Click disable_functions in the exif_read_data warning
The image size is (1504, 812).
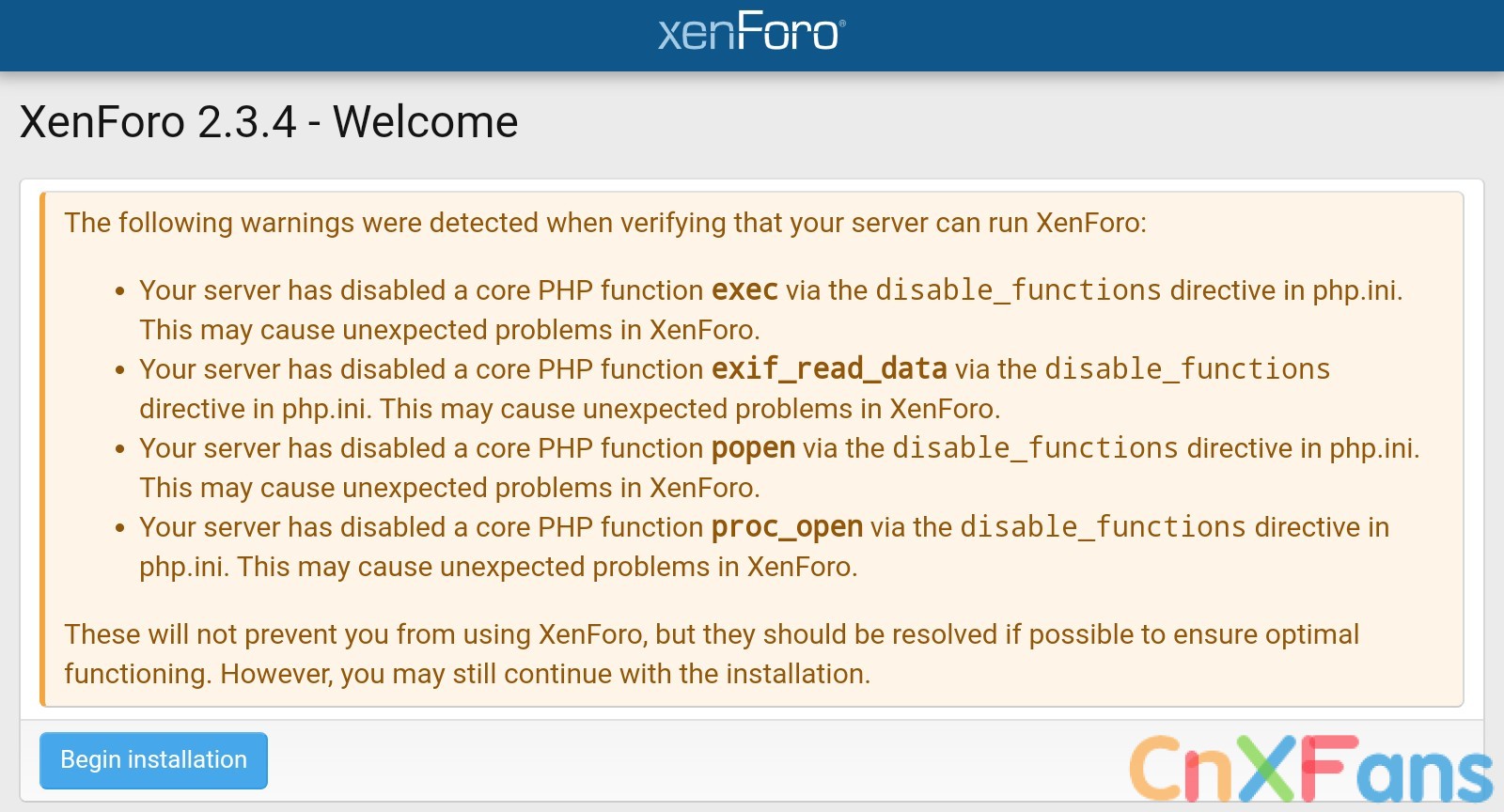tap(1187, 369)
